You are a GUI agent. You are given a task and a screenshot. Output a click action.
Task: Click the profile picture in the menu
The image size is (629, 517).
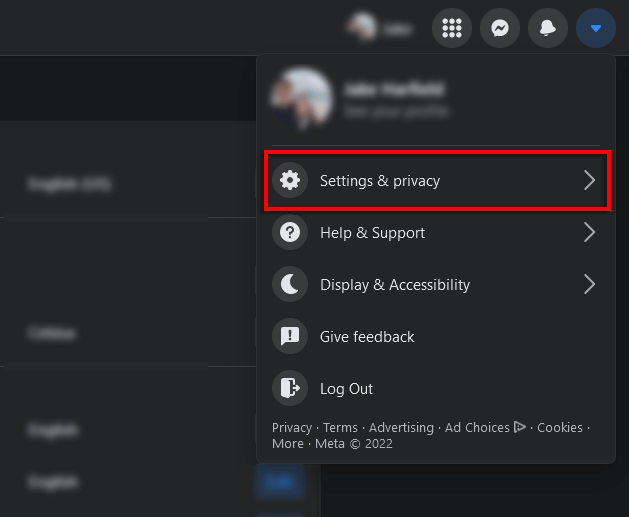(x=304, y=98)
